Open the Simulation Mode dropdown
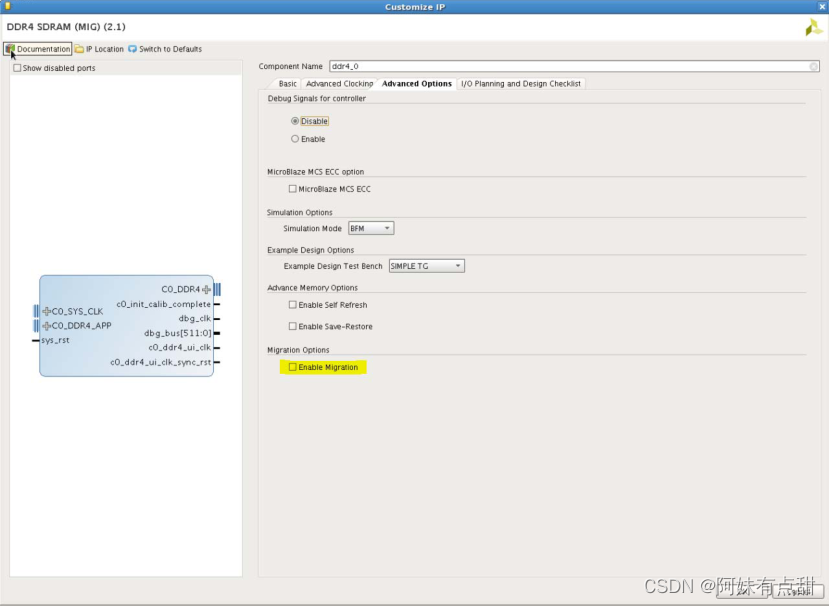The height and width of the screenshot is (606, 831). coord(370,229)
